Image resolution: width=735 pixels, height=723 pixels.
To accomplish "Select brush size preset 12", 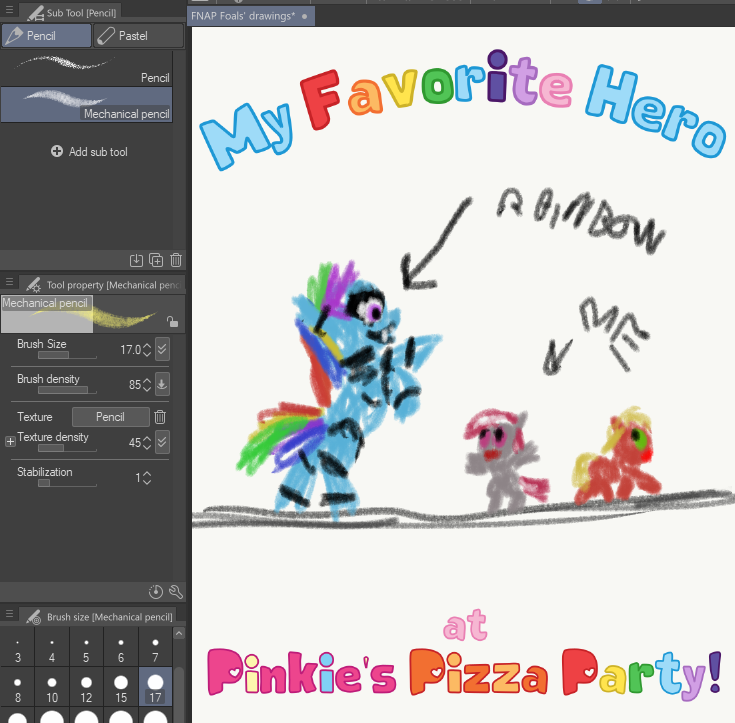I will point(86,687).
